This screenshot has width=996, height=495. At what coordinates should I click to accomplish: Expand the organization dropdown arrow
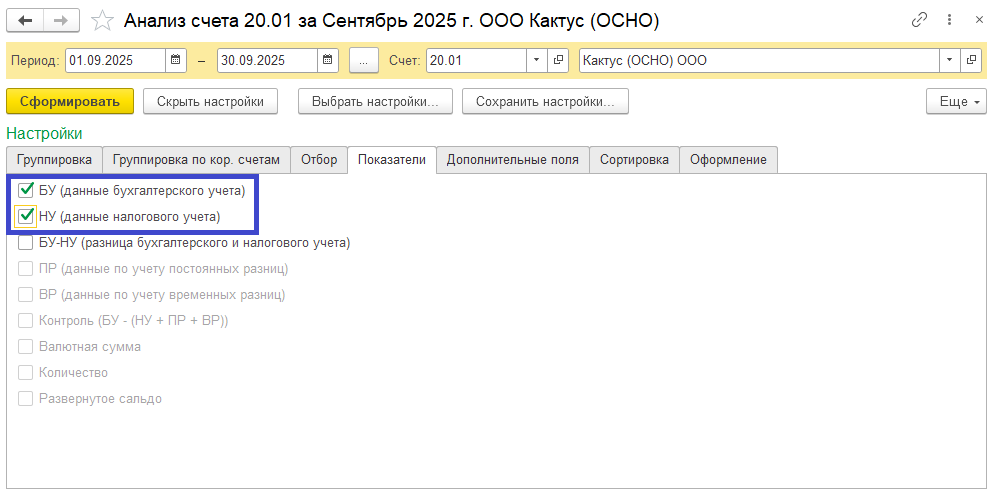(x=950, y=60)
